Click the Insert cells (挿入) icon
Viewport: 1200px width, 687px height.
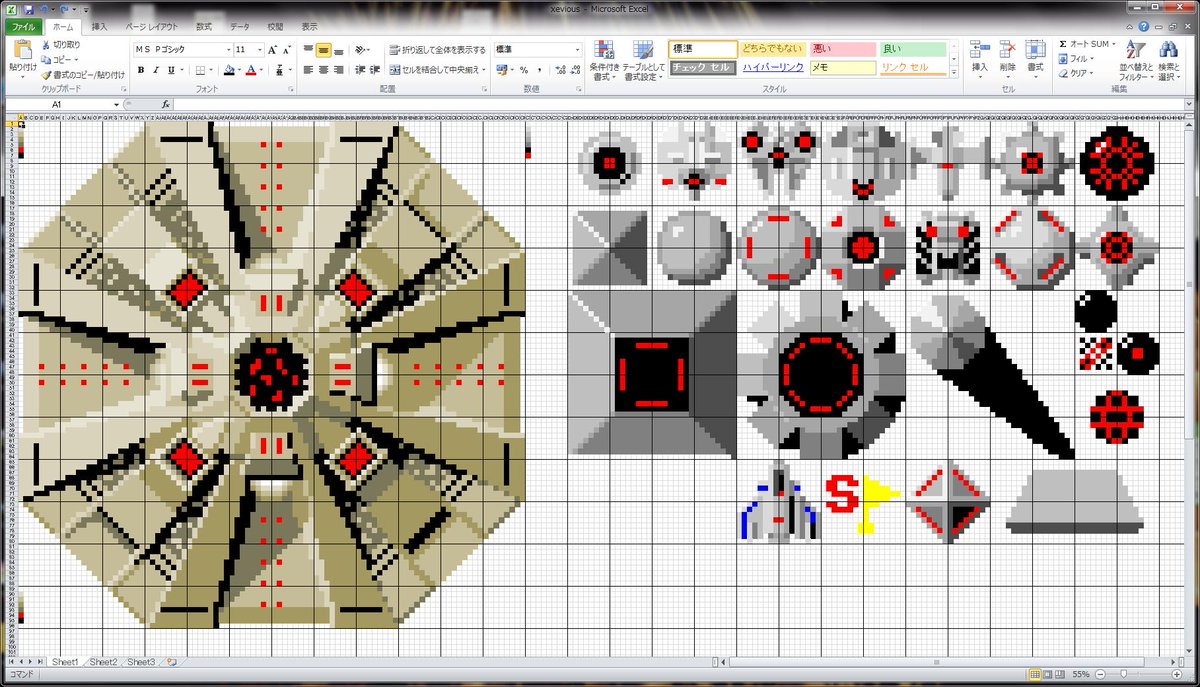[x=979, y=50]
